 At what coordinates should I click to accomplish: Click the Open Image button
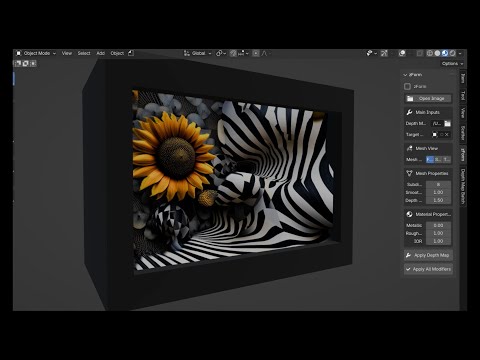(428, 98)
